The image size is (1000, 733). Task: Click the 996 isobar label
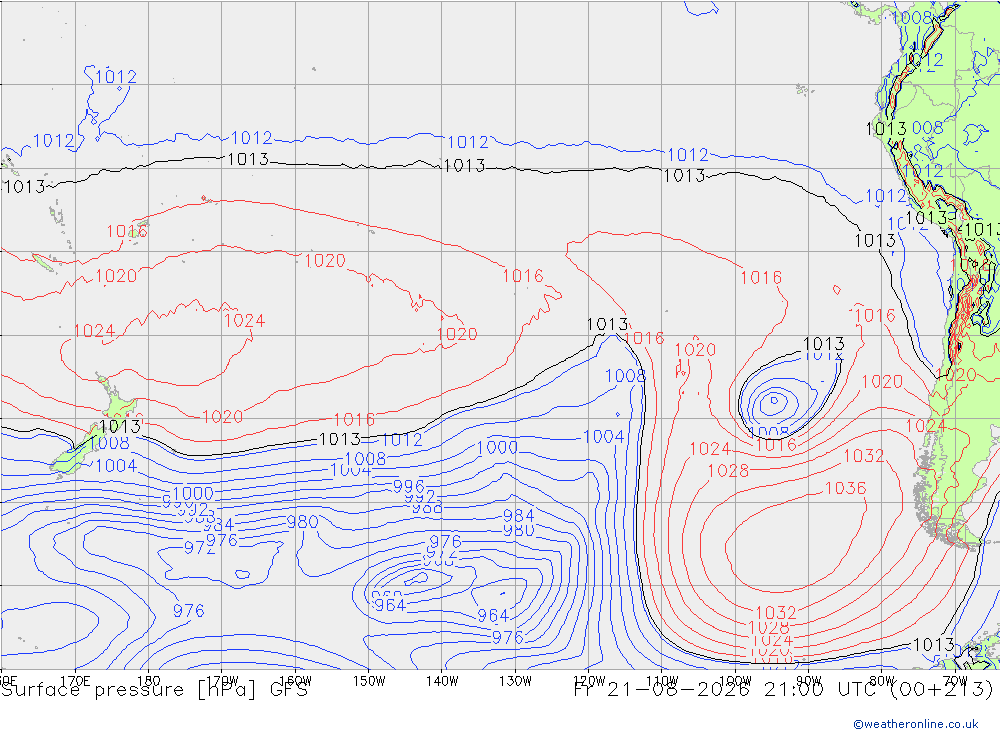(409, 486)
